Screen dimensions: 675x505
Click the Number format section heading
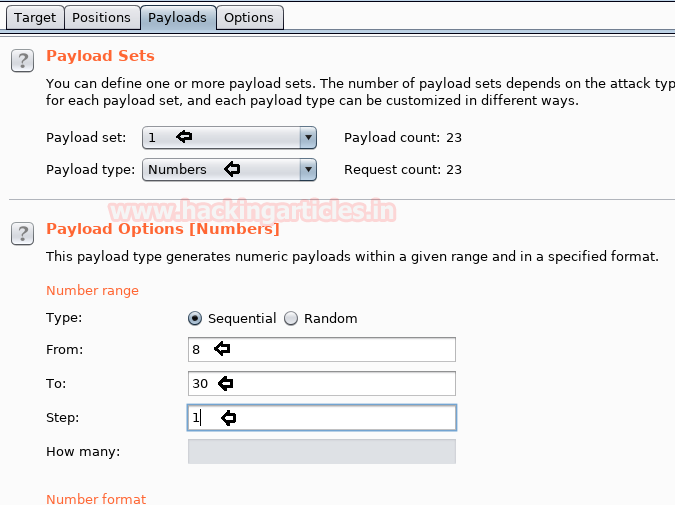pyautogui.click(x=96, y=498)
